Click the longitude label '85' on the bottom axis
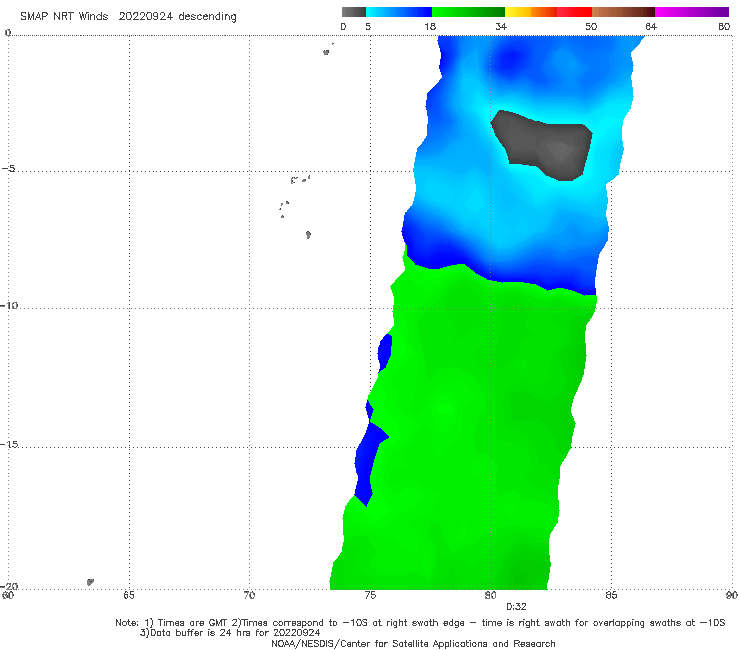This screenshot has width=740, height=650. point(611,595)
